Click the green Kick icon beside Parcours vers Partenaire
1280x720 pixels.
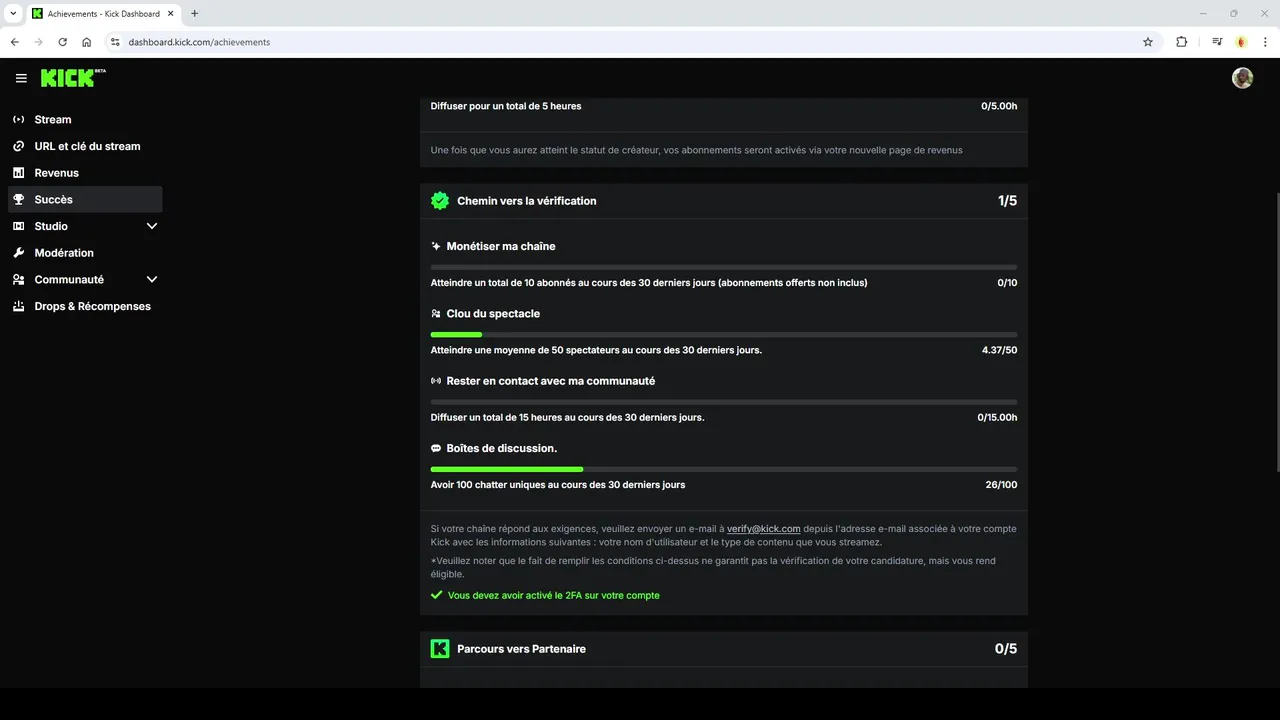click(440, 649)
